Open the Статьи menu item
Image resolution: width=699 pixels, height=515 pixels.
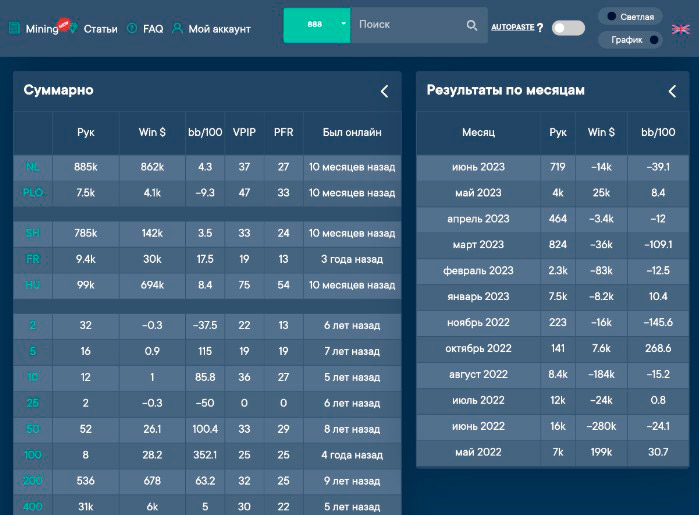click(100, 29)
